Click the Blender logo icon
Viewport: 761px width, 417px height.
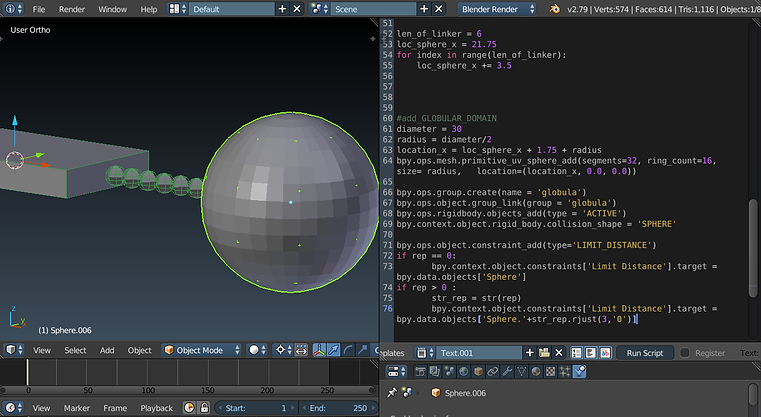point(554,9)
